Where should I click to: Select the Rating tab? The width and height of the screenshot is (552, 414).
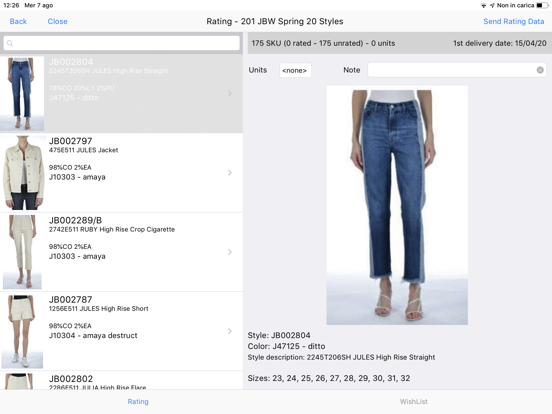click(x=138, y=401)
